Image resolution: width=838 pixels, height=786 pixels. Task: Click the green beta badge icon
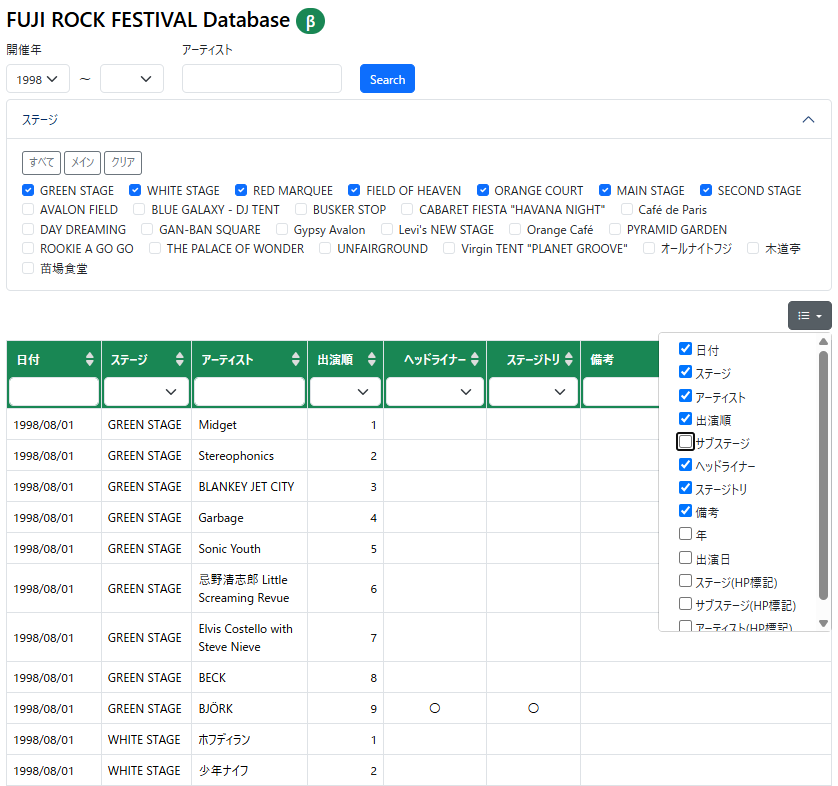pyautogui.click(x=310, y=21)
